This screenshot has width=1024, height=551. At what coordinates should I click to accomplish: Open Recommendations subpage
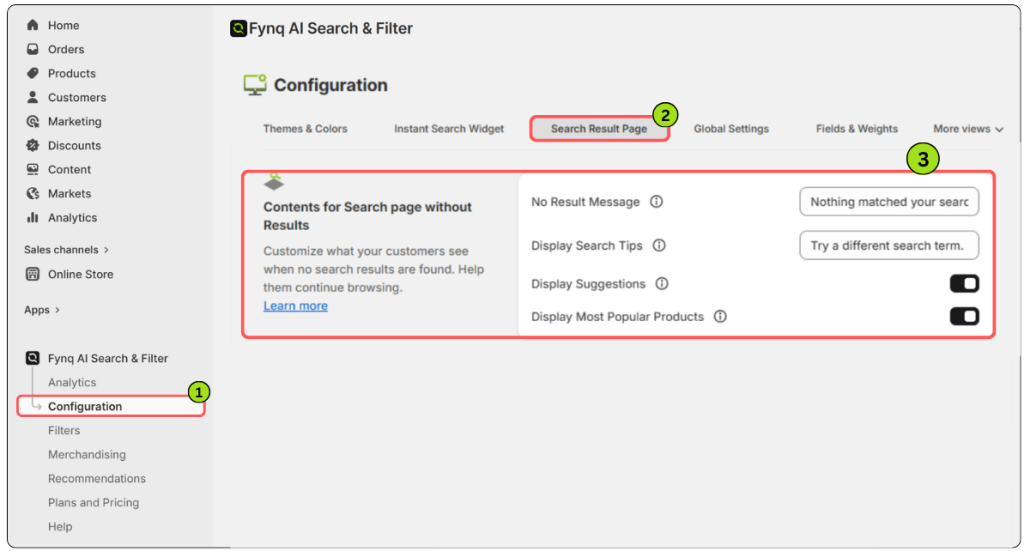(97, 479)
